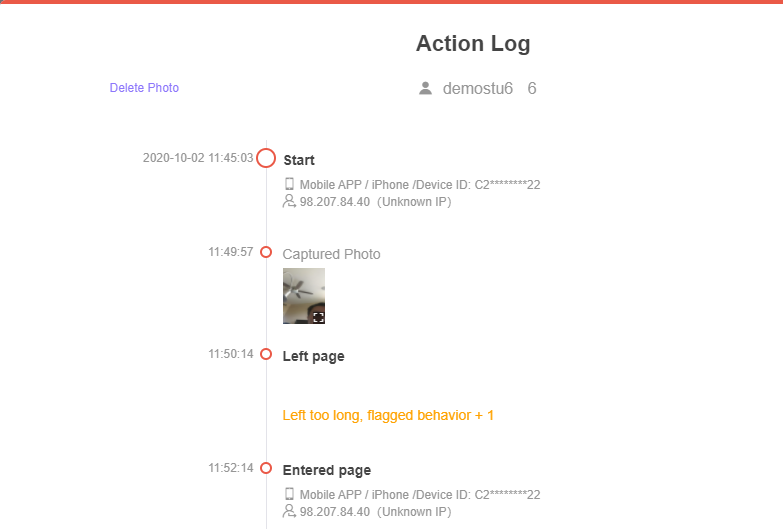Click the IP user icon under Entered page
Image resolution: width=783 pixels, height=529 pixels.
point(289,511)
